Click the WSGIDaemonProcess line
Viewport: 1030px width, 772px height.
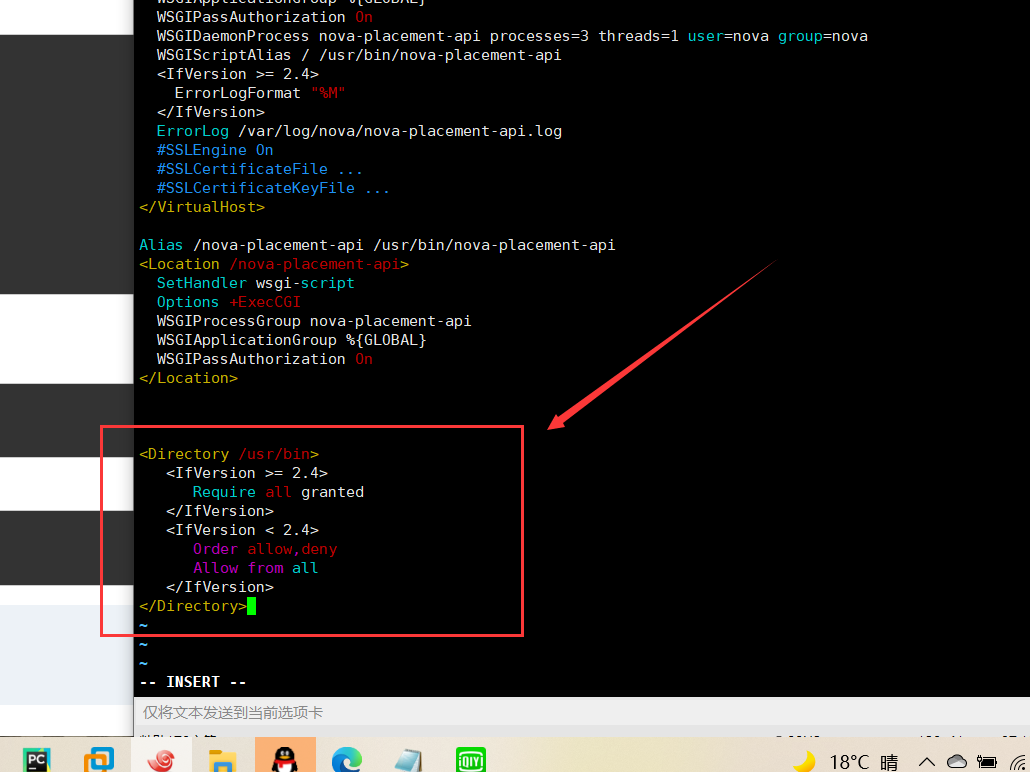tap(512, 36)
